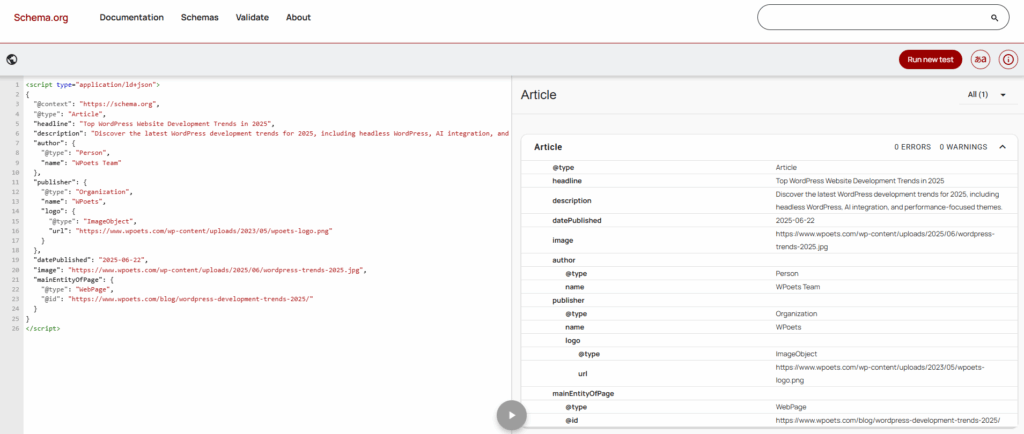Click the globe icon in toolbar
1024x434 pixels.
click(x=12, y=59)
